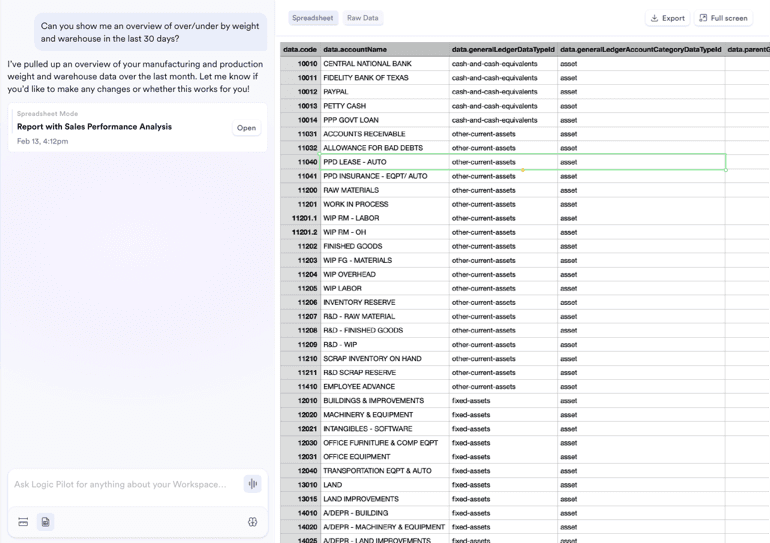Select the data.code column header
The image size is (770, 543).
(300, 50)
